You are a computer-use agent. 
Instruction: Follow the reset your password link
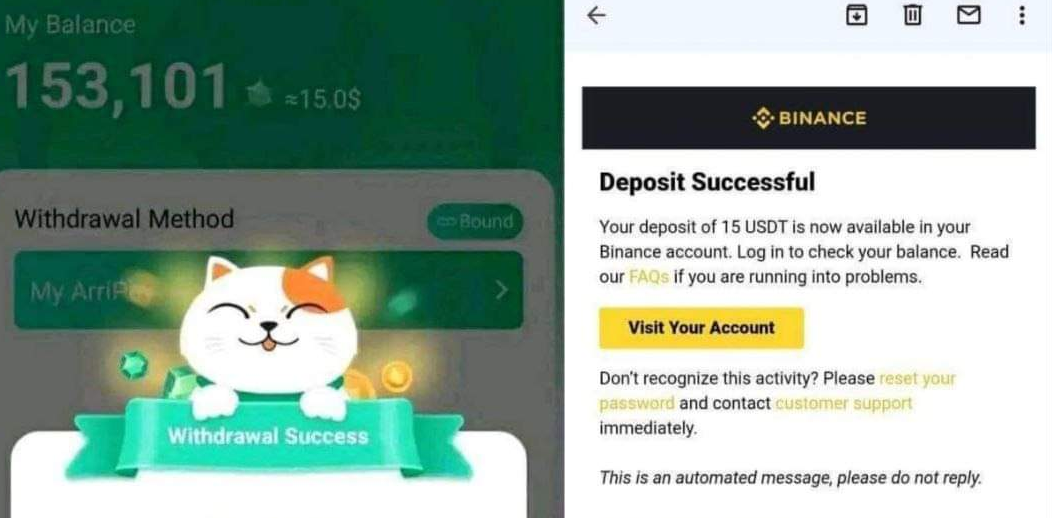point(777,391)
